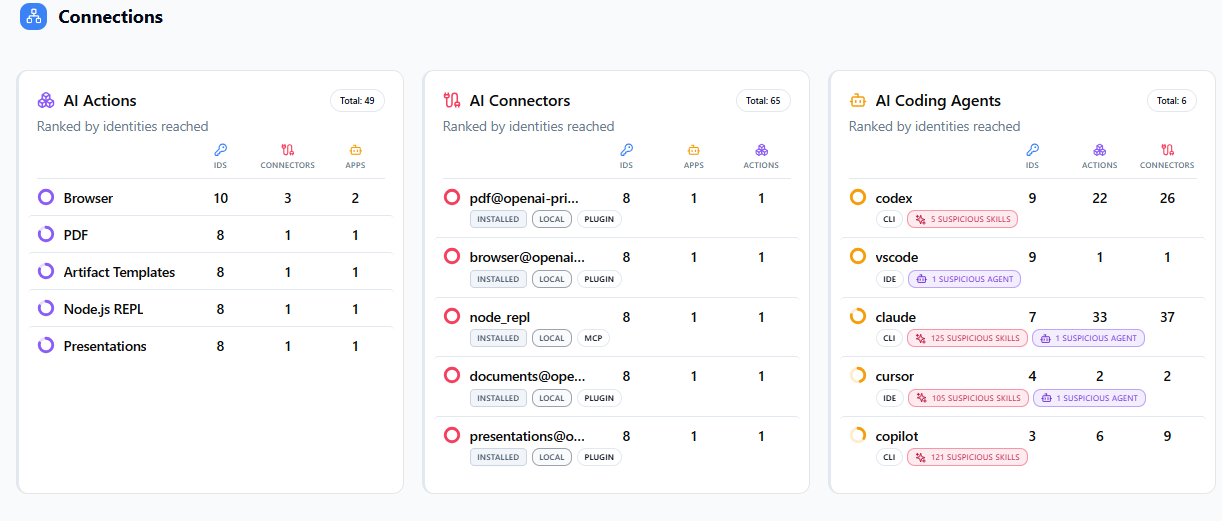Viewport: 1222px width, 521px height.
Task: Click the CLI tag under copilot
Action: [889, 457]
